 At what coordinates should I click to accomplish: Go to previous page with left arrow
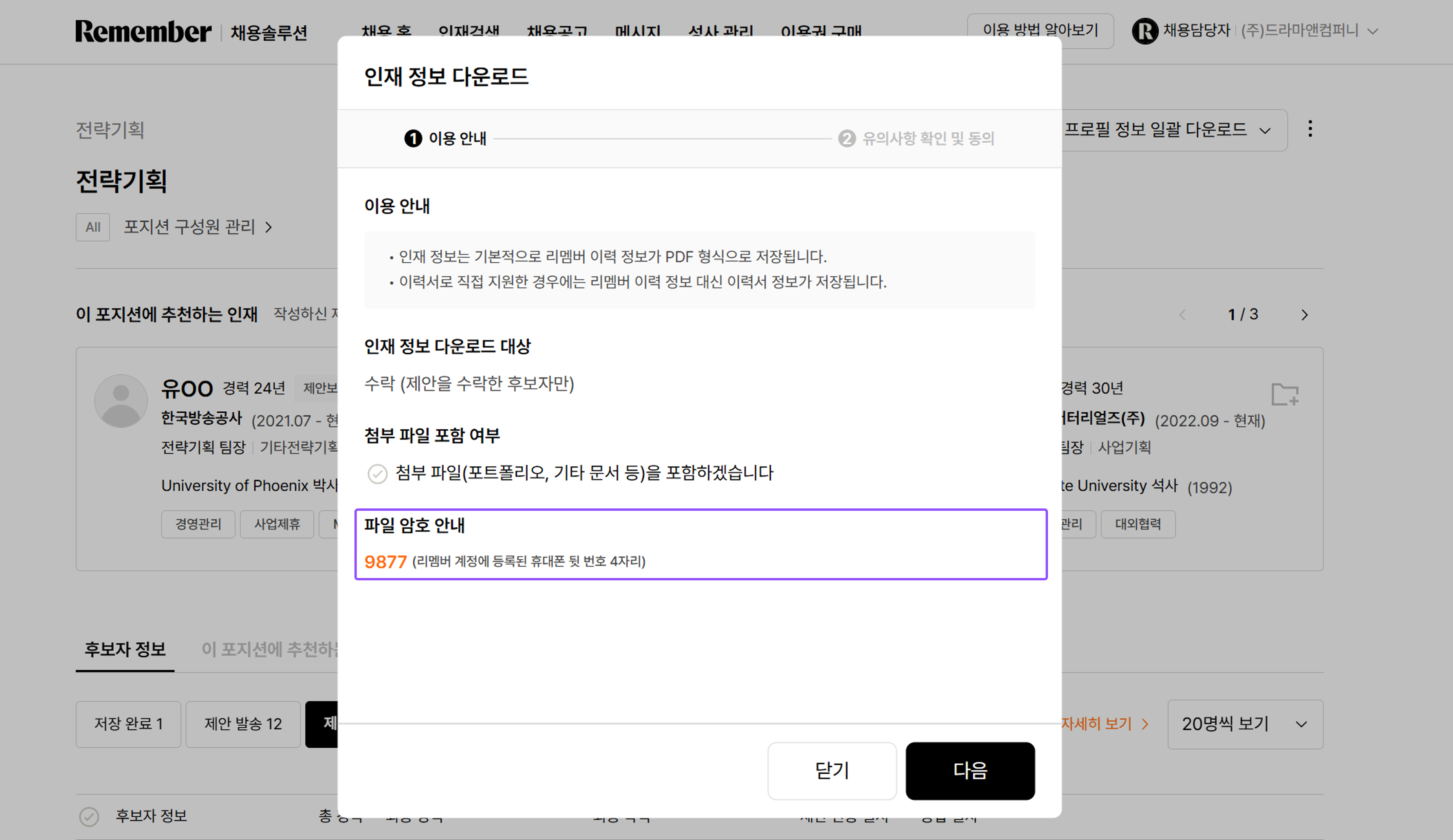[x=1182, y=315]
